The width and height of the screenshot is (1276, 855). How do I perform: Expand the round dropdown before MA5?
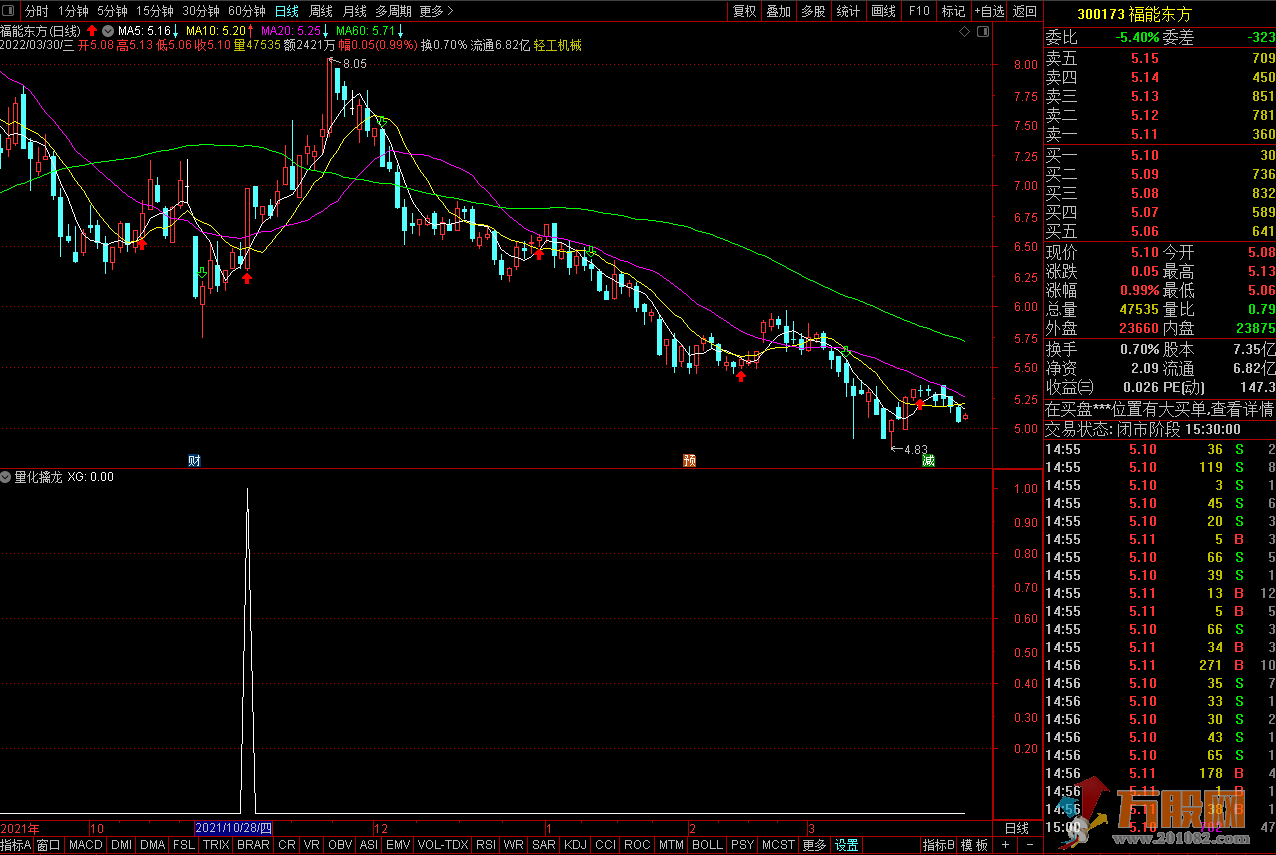pyautogui.click(x=107, y=31)
